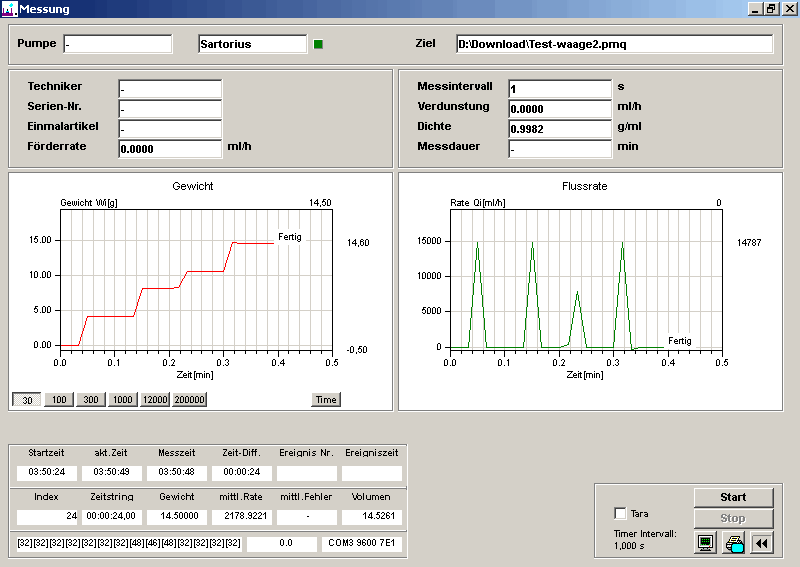Click the raw serial byte string field
The height and width of the screenshot is (567, 800).
(x=129, y=544)
